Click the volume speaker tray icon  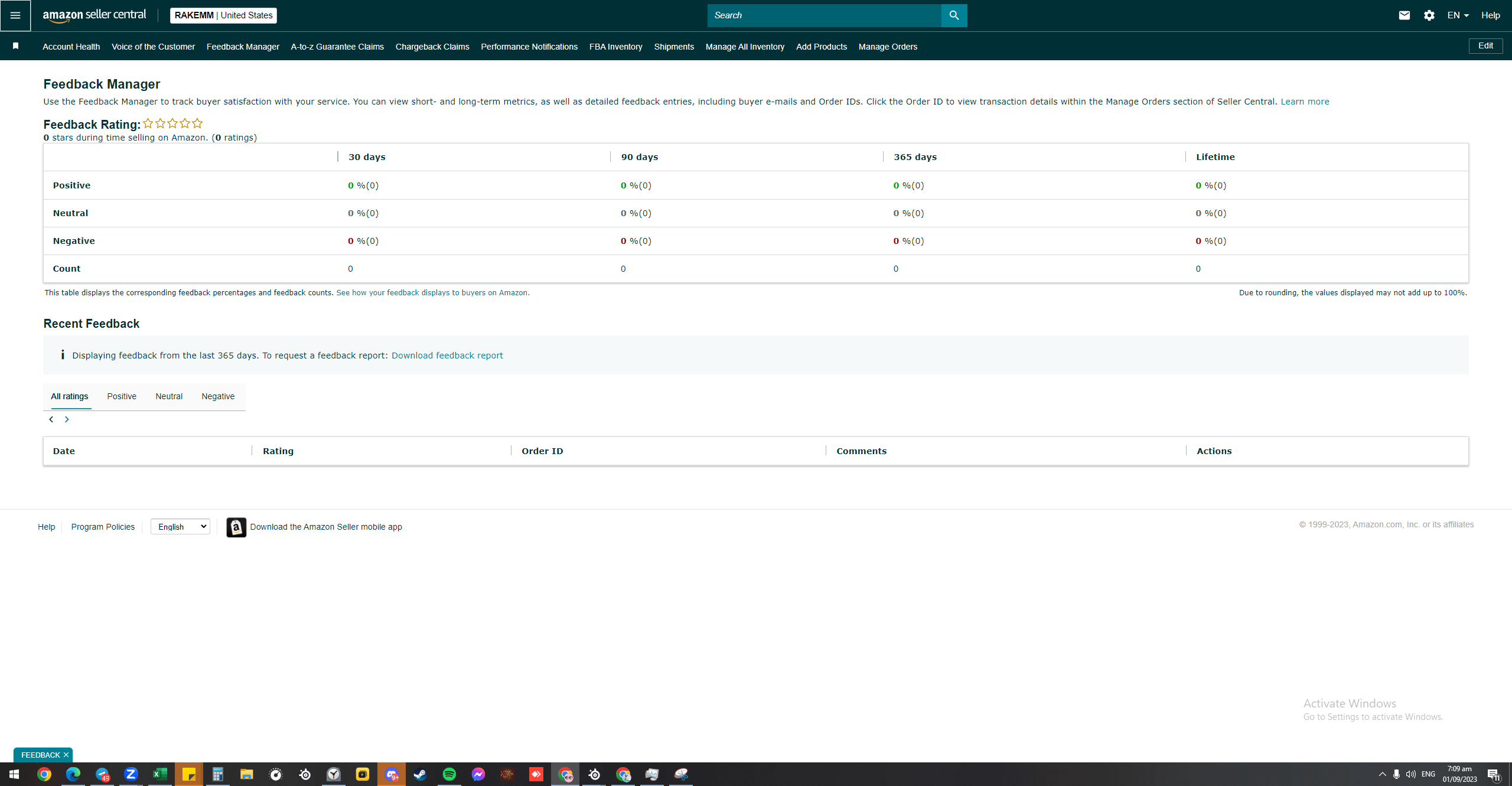[1411, 774]
